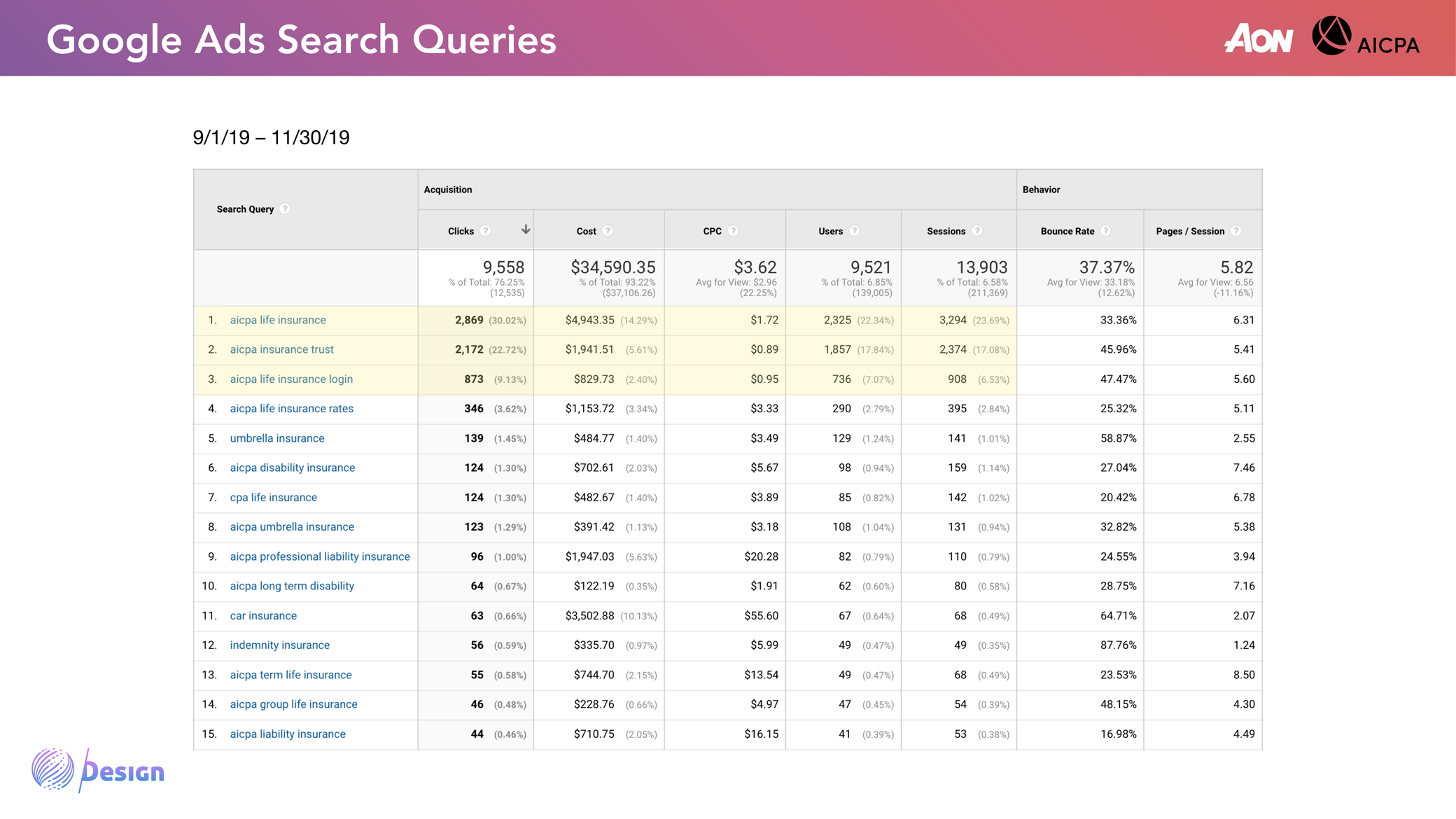Image resolution: width=1456 pixels, height=819 pixels.
Task: Open 'aicpa professional liability insurance' link
Action: coord(320,556)
